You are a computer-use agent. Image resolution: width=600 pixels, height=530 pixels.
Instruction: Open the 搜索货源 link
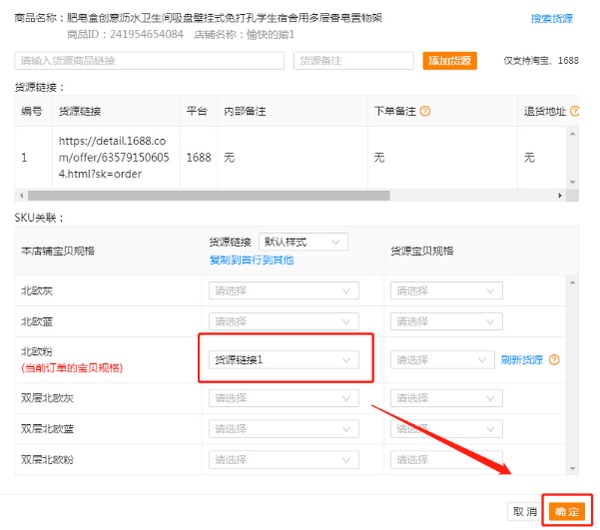[x=552, y=19]
